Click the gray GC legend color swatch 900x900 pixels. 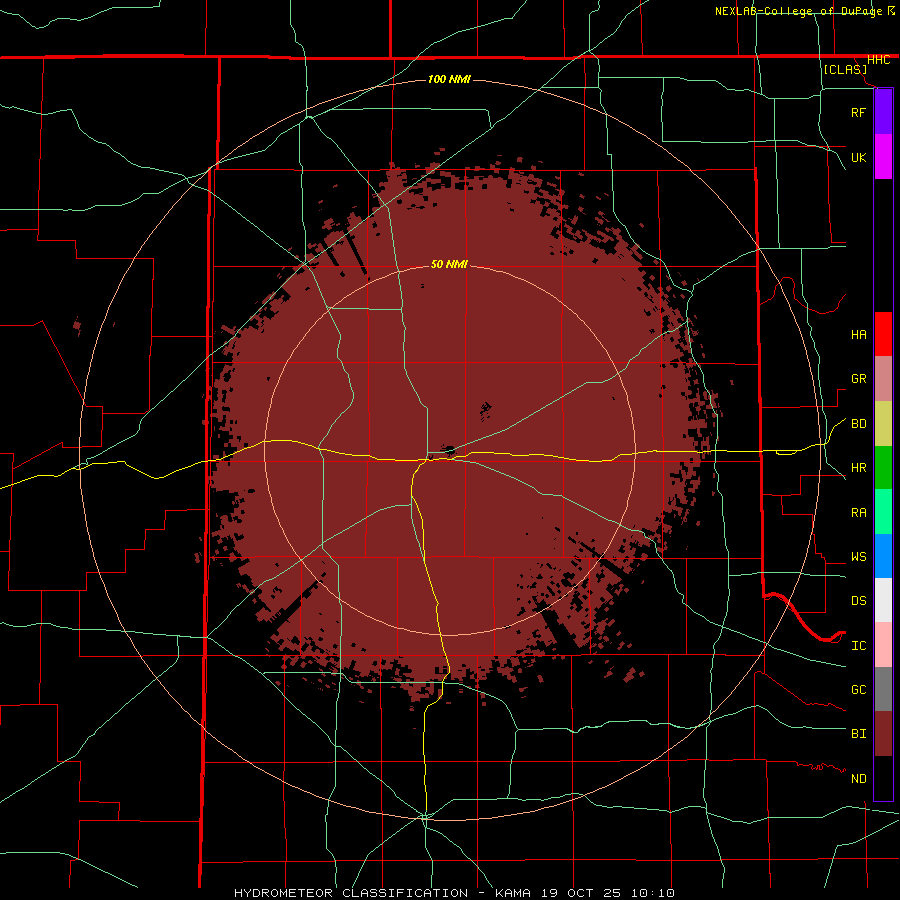pyautogui.click(x=883, y=689)
